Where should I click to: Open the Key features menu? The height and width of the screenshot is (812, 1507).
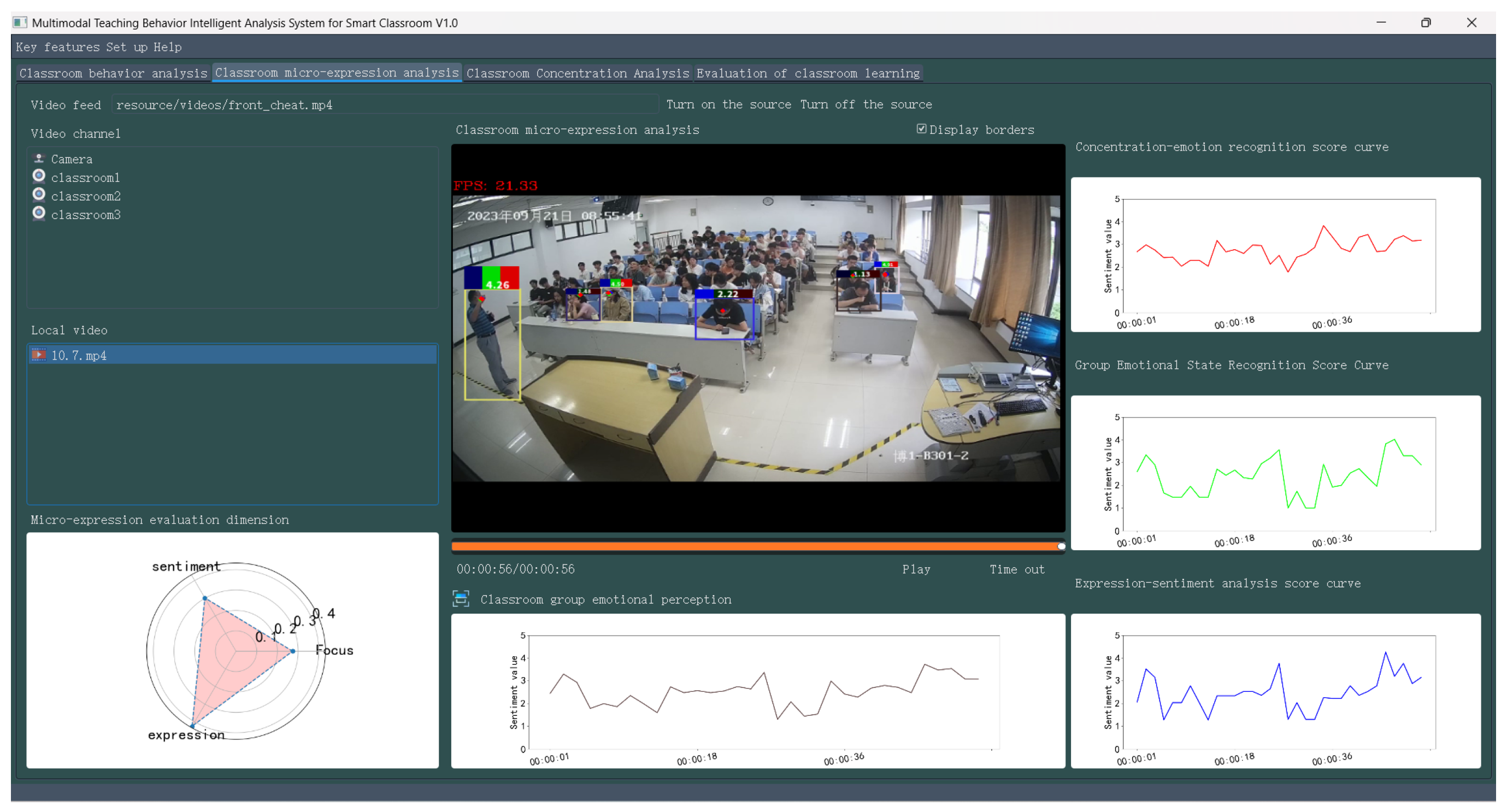pos(57,47)
